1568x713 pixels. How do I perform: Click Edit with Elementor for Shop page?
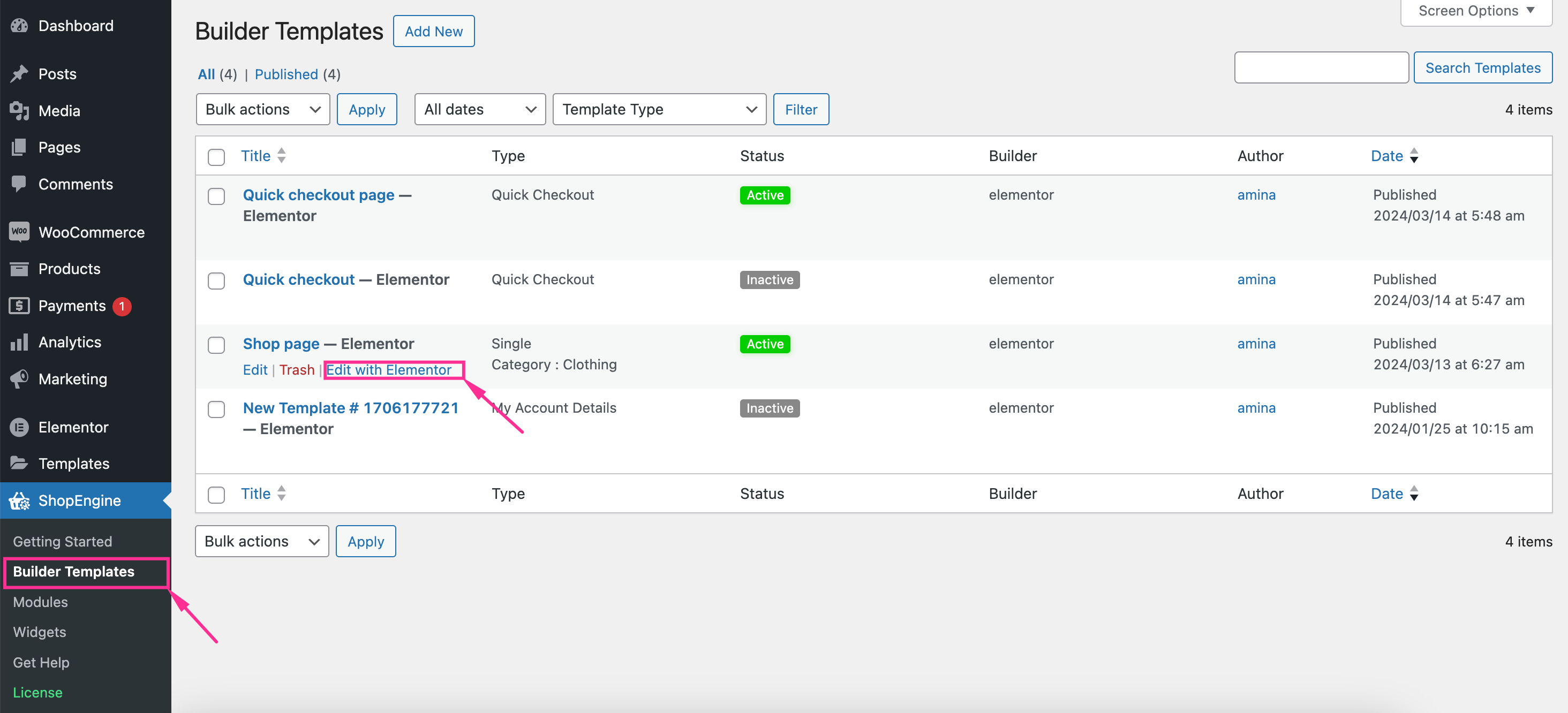tap(390, 370)
